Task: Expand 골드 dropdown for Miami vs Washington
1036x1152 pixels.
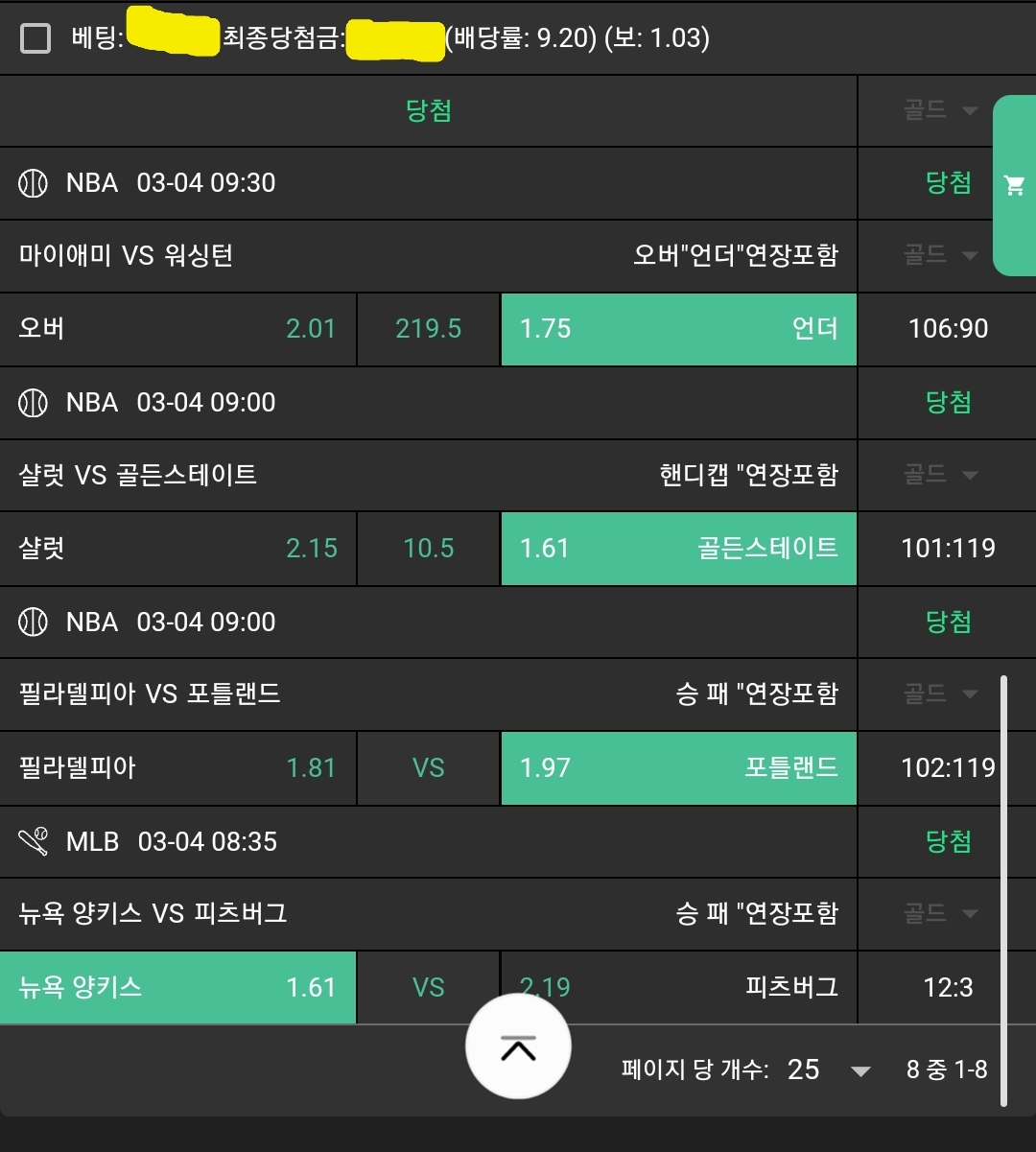Action: click(x=940, y=255)
